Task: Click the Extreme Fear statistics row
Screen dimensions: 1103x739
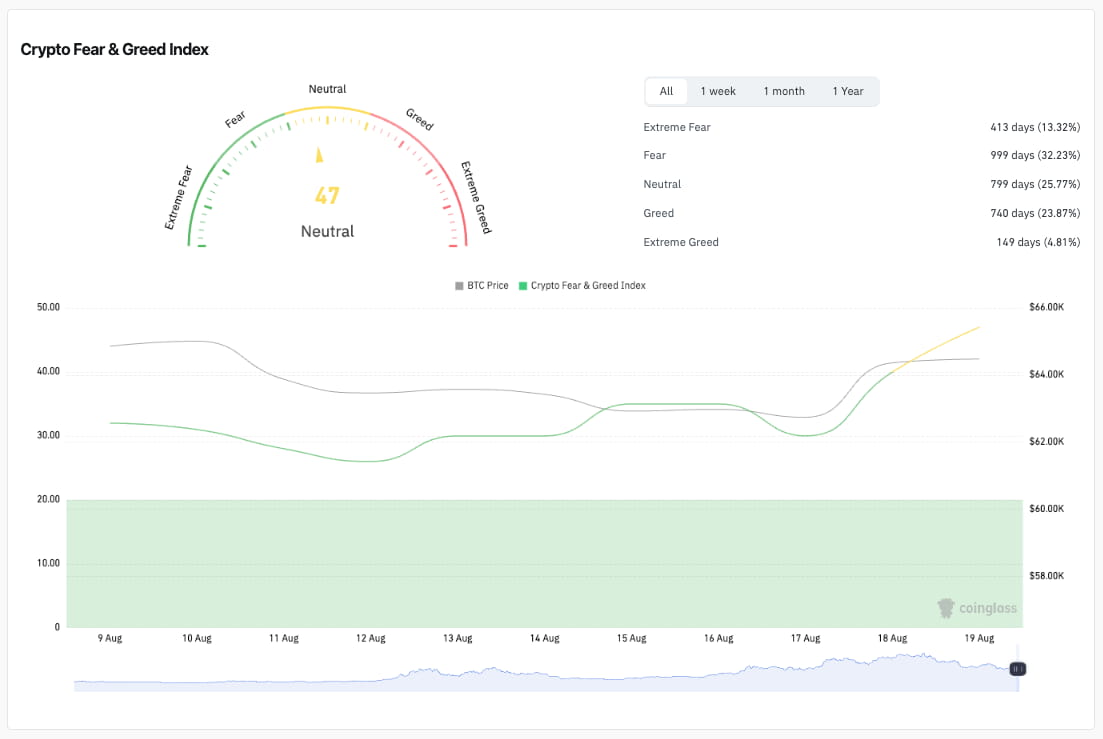Action: 862,127
